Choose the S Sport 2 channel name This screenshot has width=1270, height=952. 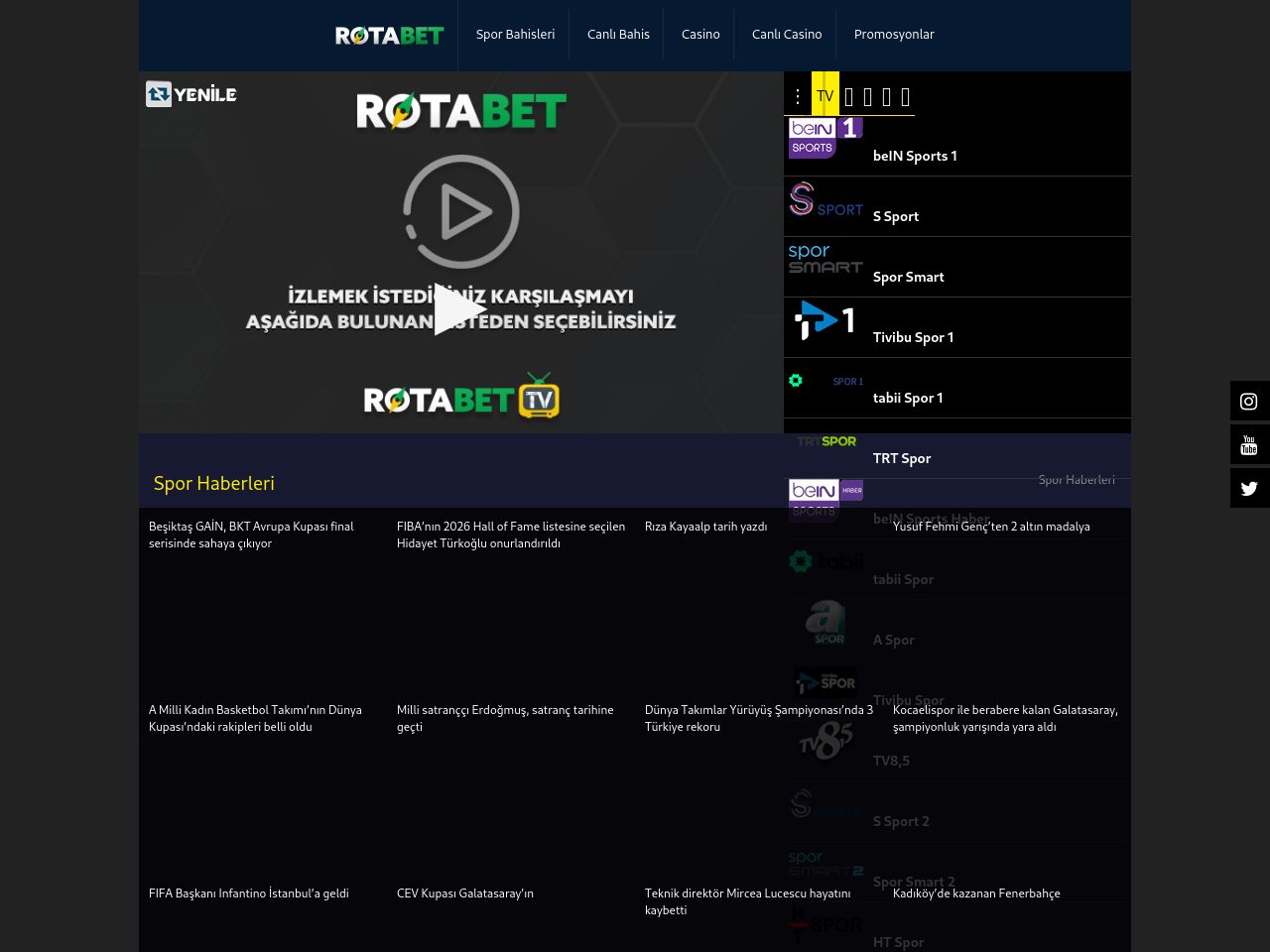tap(901, 822)
